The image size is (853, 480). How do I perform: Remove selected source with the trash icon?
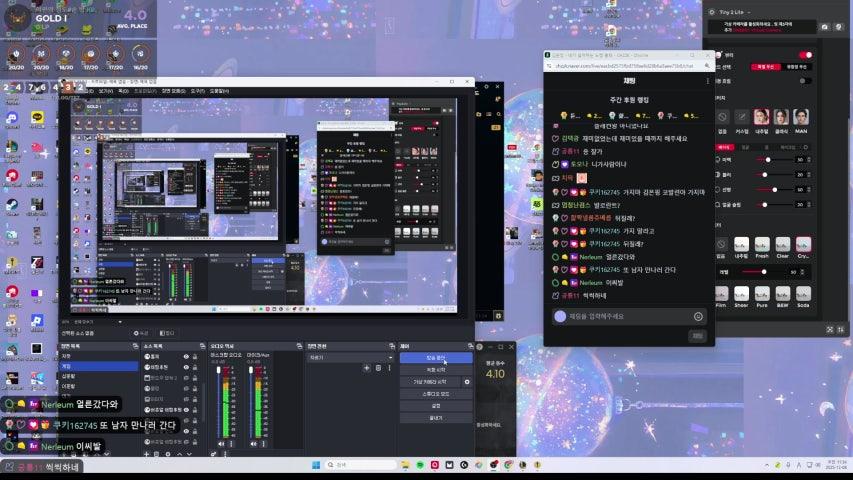pyautogui.click(x=156, y=454)
